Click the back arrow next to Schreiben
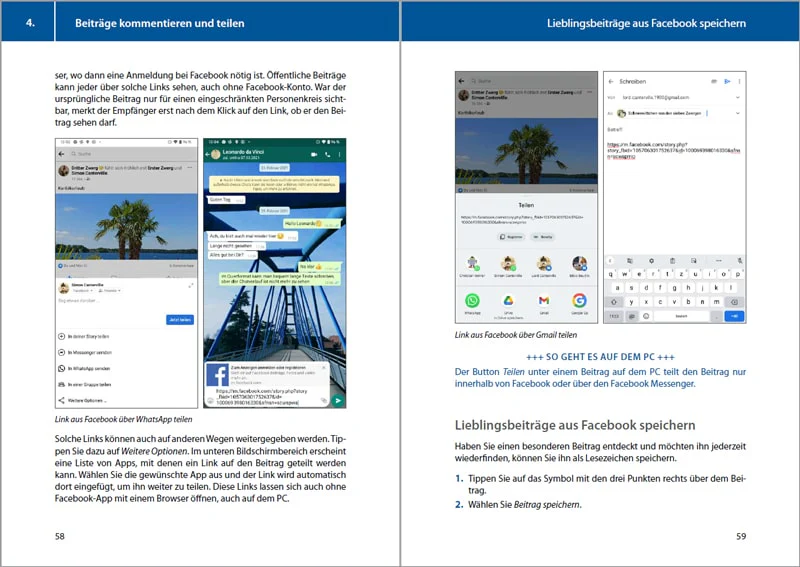Screen dimensions: 800x567 pyautogui.click(x=611, y=81)
